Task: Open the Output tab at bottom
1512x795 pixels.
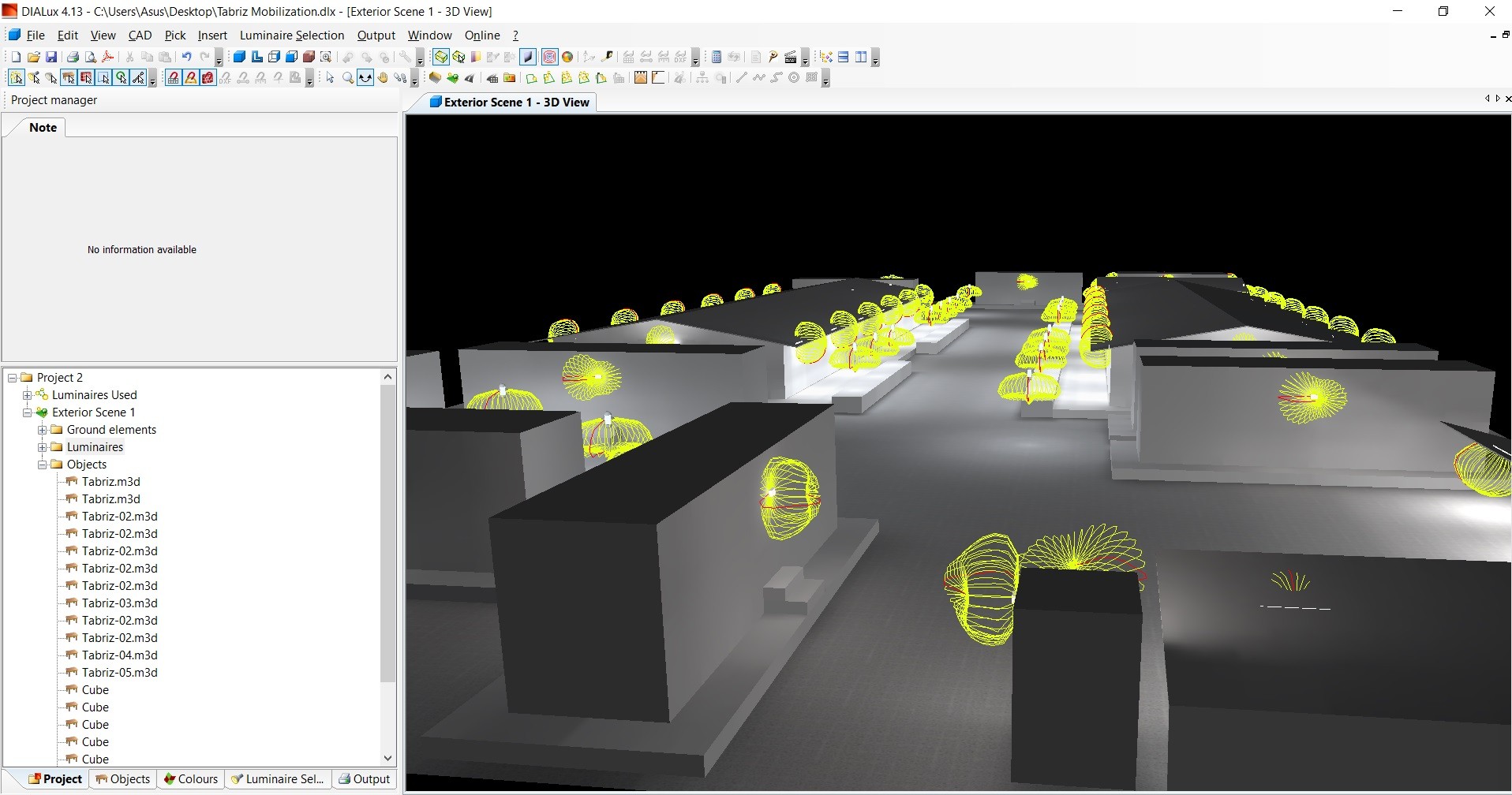Action: (x=364, y=779)
